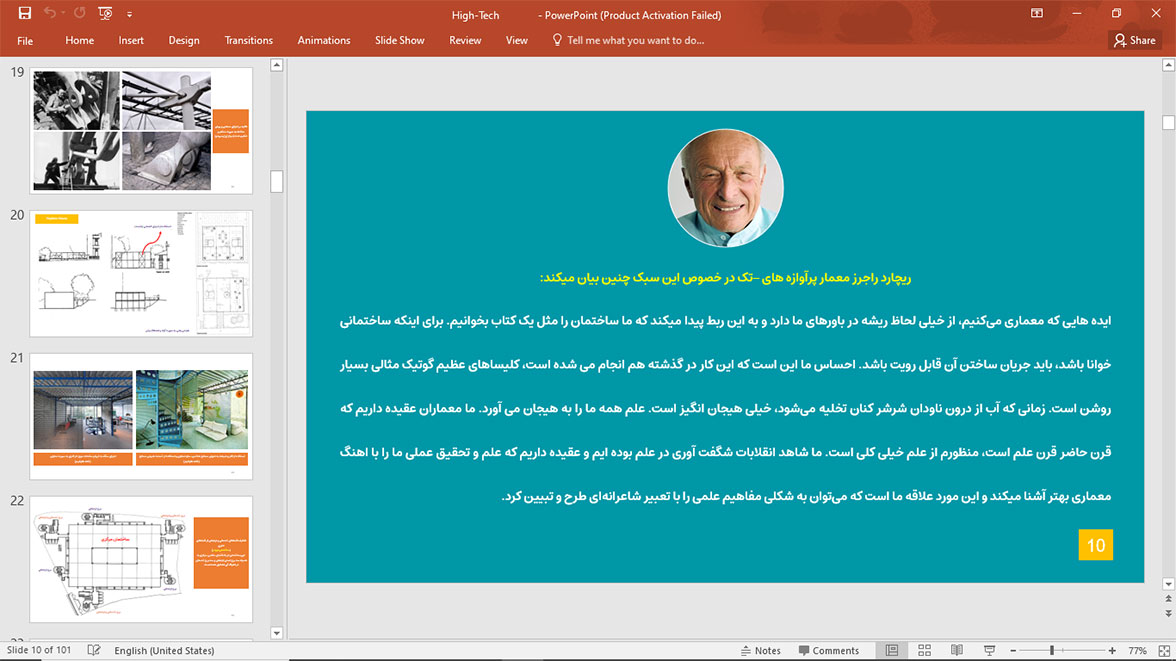The height and width of the screenshot is (661, 1176).
Task: Select slide 22 thumbnail with site plan
Action: click(x=141, y=559)
